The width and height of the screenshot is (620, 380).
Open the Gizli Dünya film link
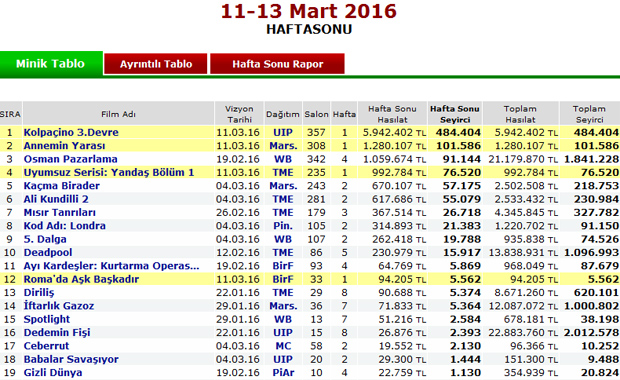tap(53, 373)
